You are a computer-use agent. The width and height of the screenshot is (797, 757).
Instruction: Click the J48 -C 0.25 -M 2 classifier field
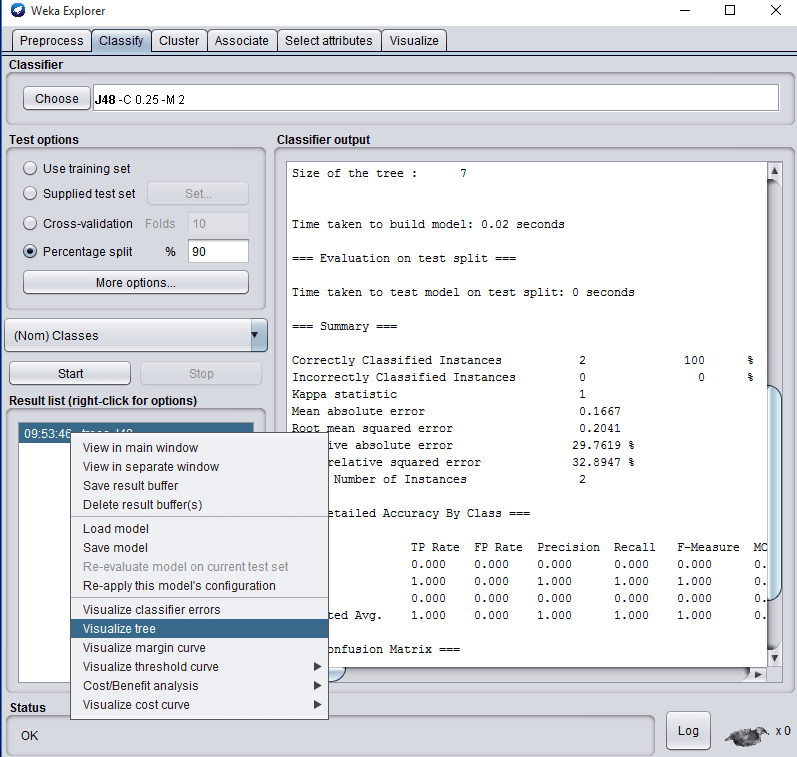pos(436,98)
